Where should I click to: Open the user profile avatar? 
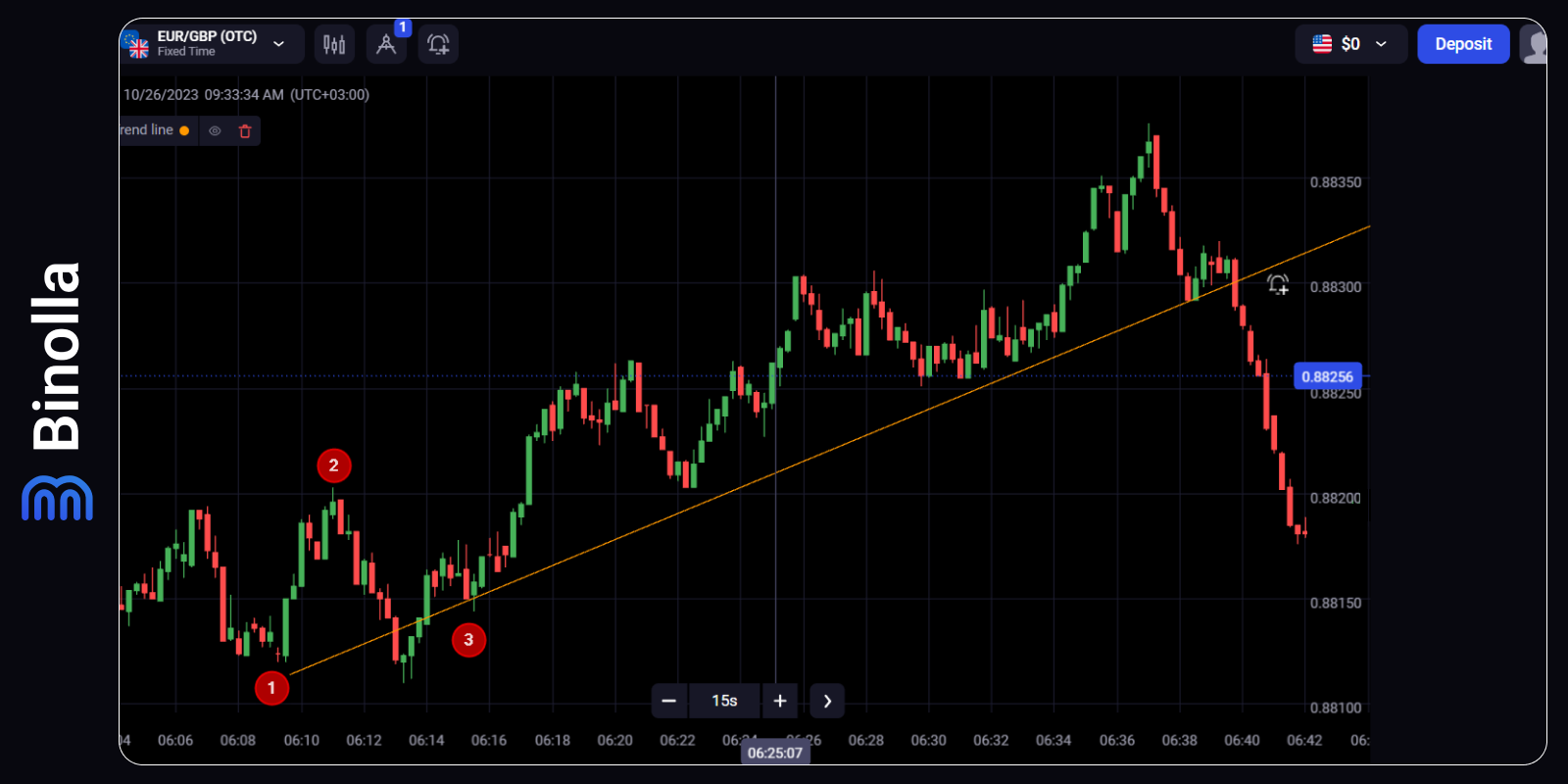1534,44
